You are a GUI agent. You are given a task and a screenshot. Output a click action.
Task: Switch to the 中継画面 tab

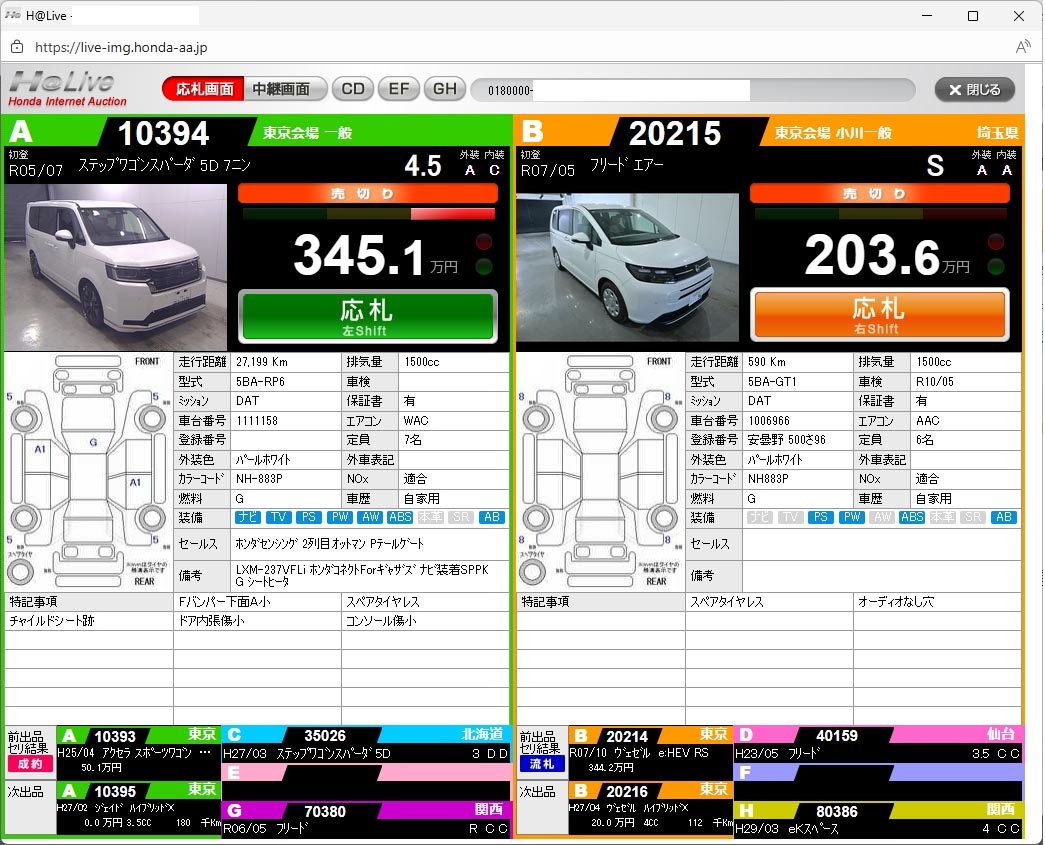286,89
